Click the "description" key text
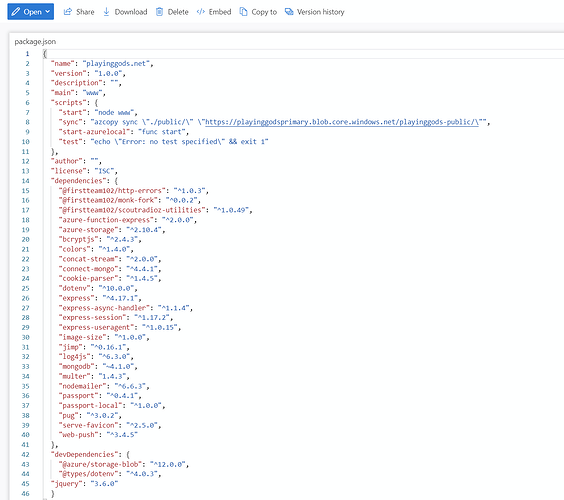The height and width of the screenshot is (500, 564). click(x=76, y=83)
